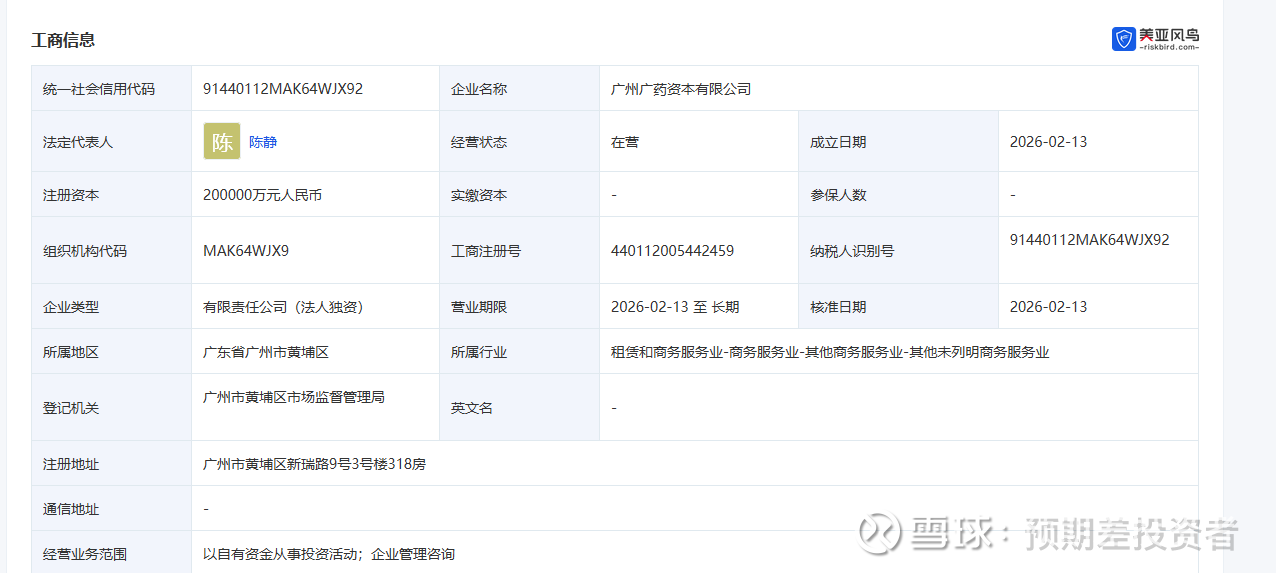Select the unified credit code 91440112MAK64WJX92
This screenshot has height=573, width=1276.
pyautogui.click(x=283, y=89)
